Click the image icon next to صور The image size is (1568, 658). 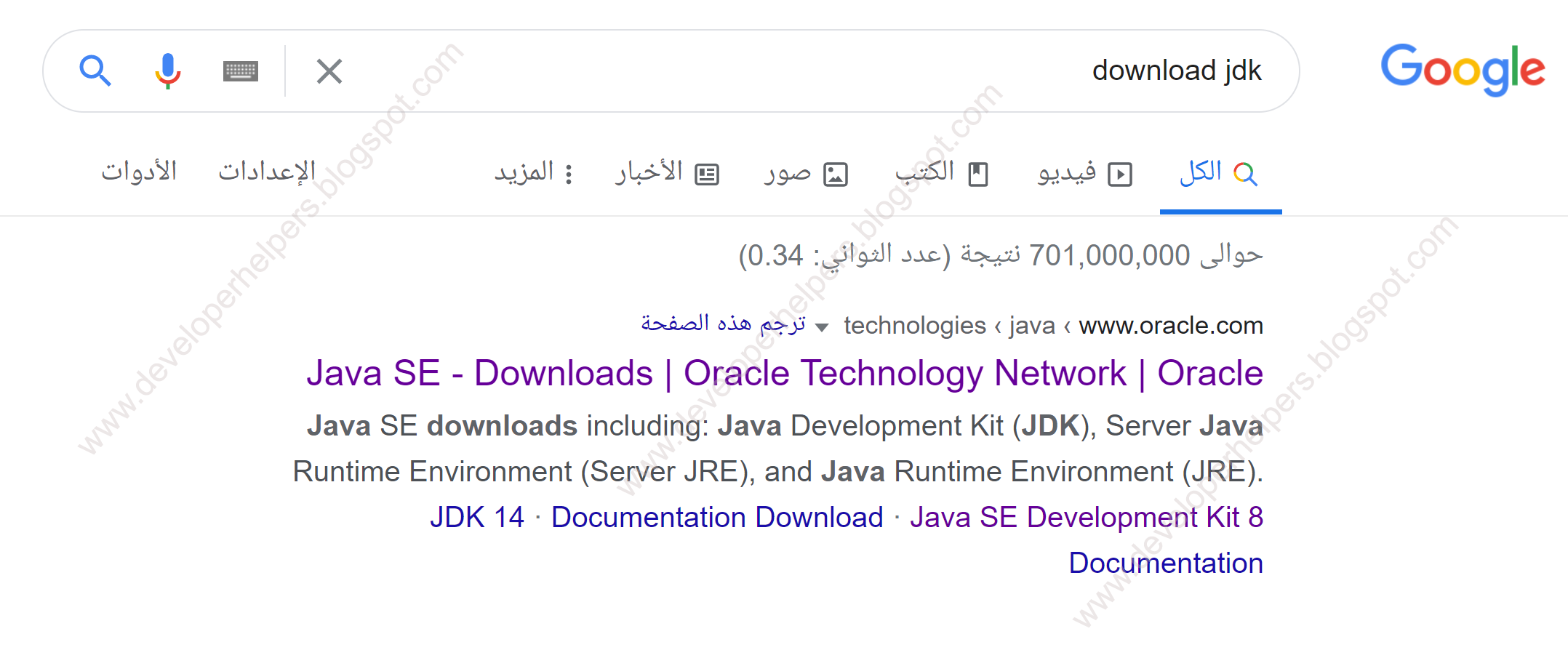[x=835, y=173]
